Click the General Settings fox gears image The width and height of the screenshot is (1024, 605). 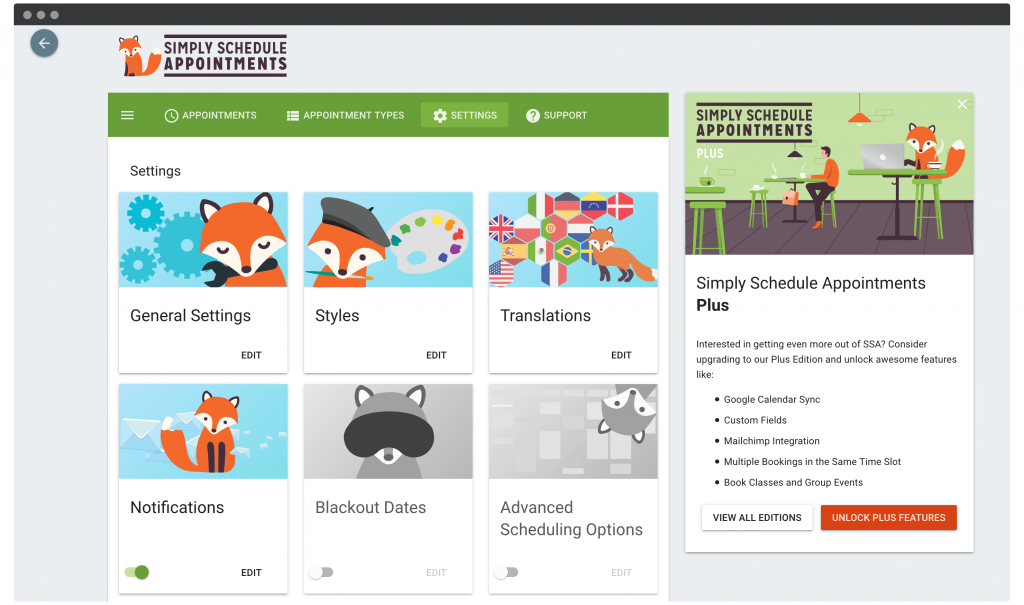tap(203, 239)
